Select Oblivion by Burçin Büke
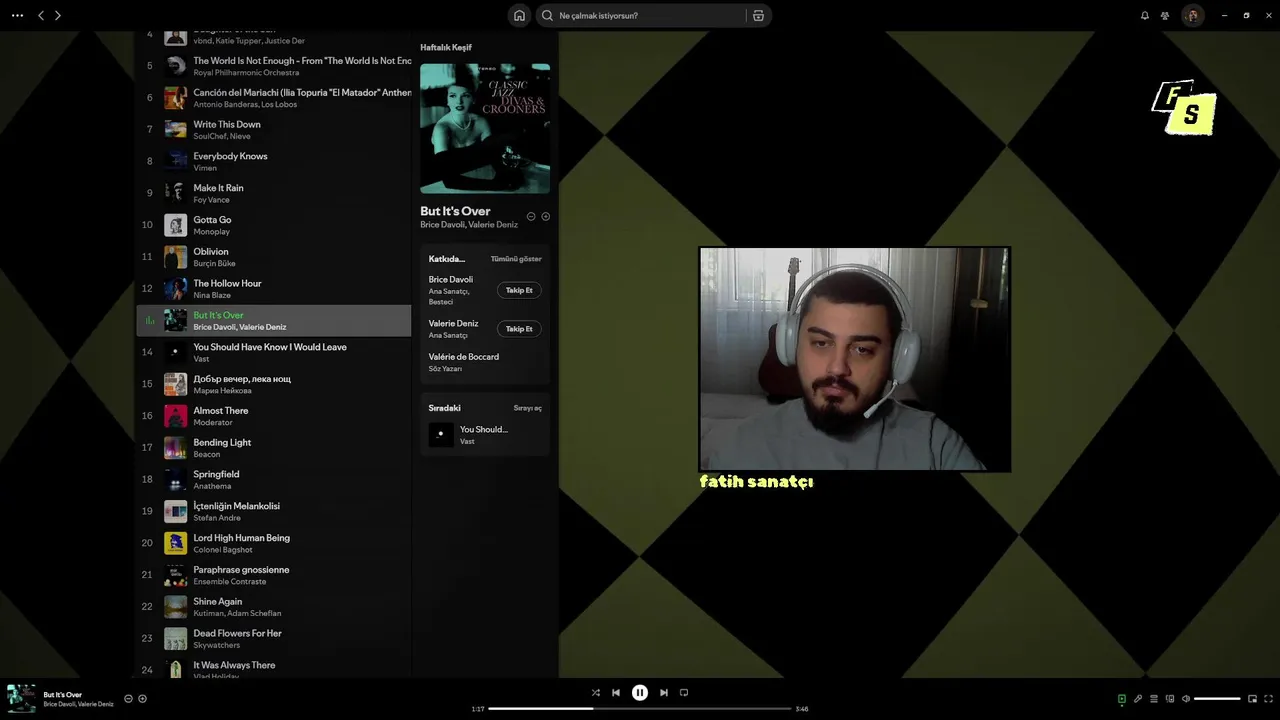The image size is (1280, 720). tap(273, 257)
